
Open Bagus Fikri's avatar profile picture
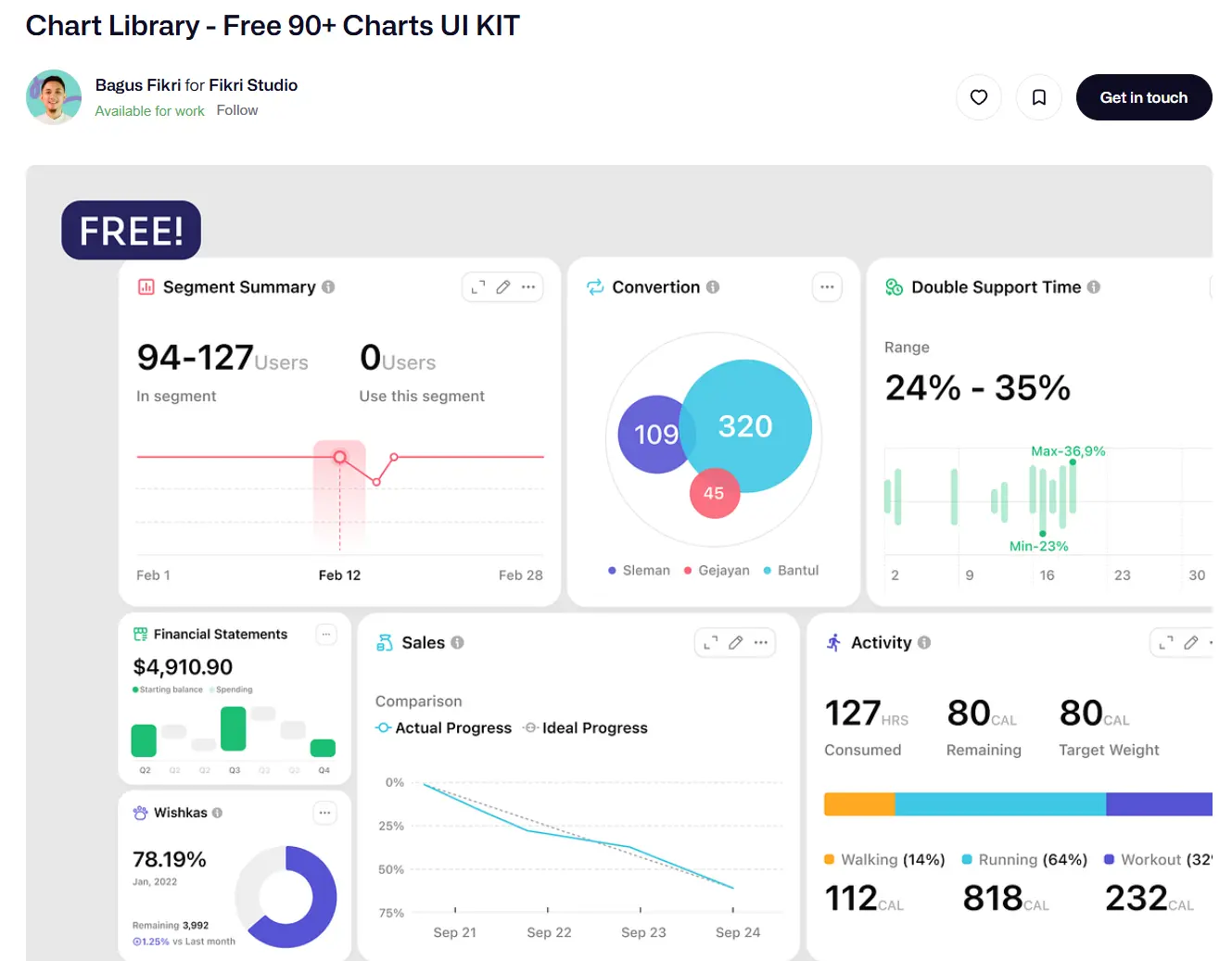point(54,97)
